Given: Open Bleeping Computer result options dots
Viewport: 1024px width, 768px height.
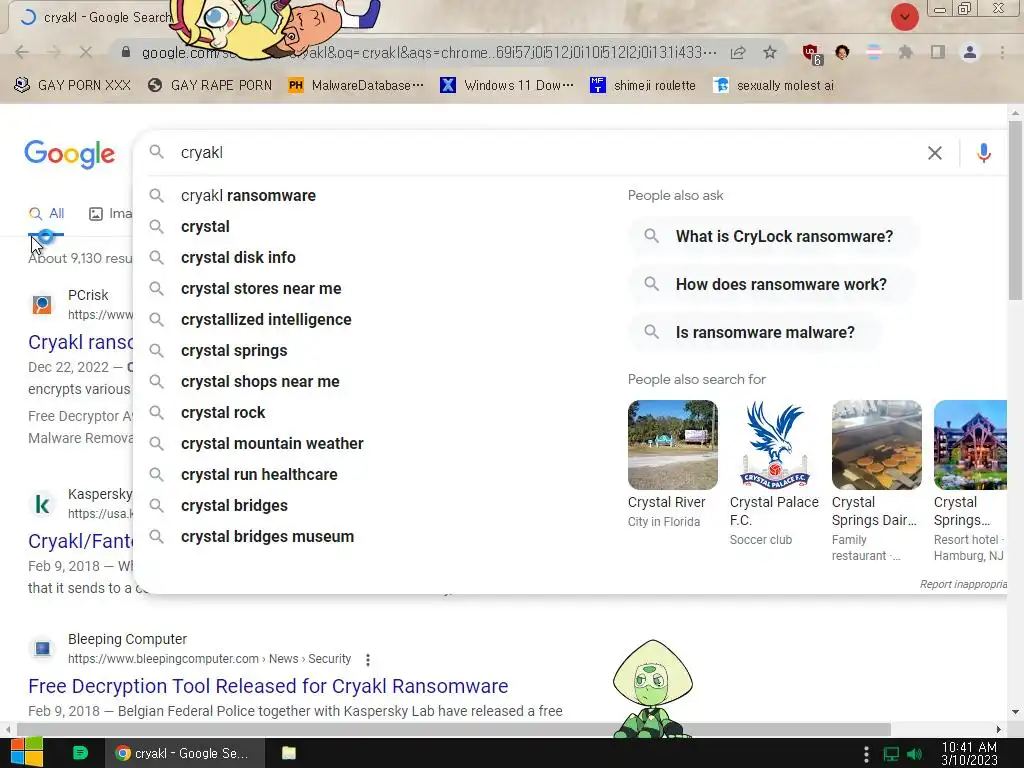Looking at the screenshot, I should click(368, 660).
